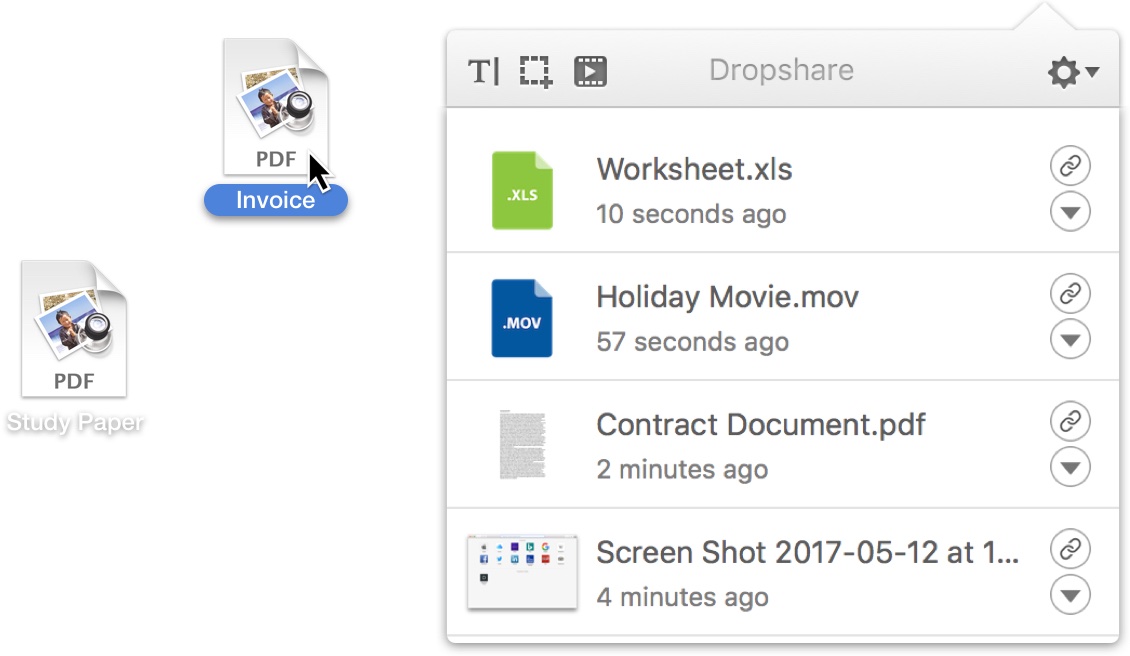The height and width of the screenshot is (656, 1130).
Task: Expand options arrow for Worksheet.xls
Action: click(x=1070, y=212)
